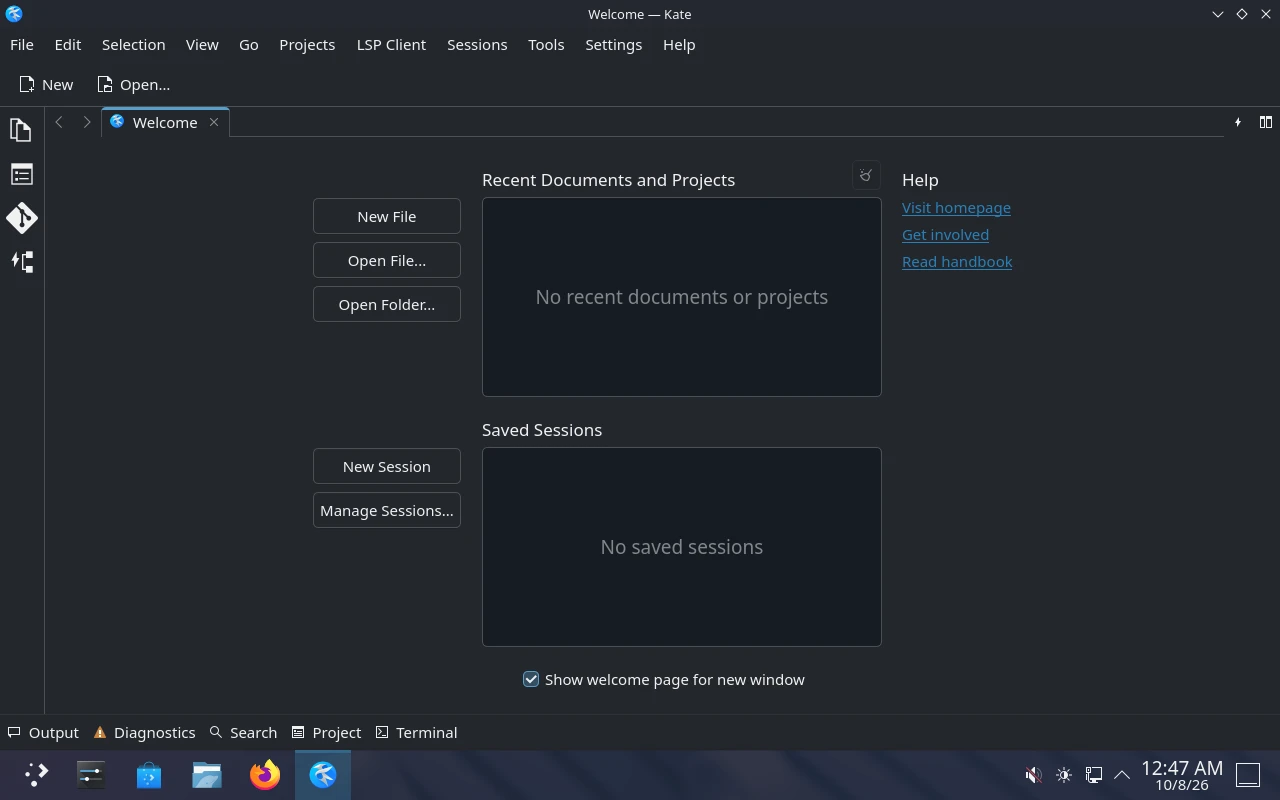Close the Welcome tab
The width and height of the screenshot is (1280, 800).
coord(214,122)
